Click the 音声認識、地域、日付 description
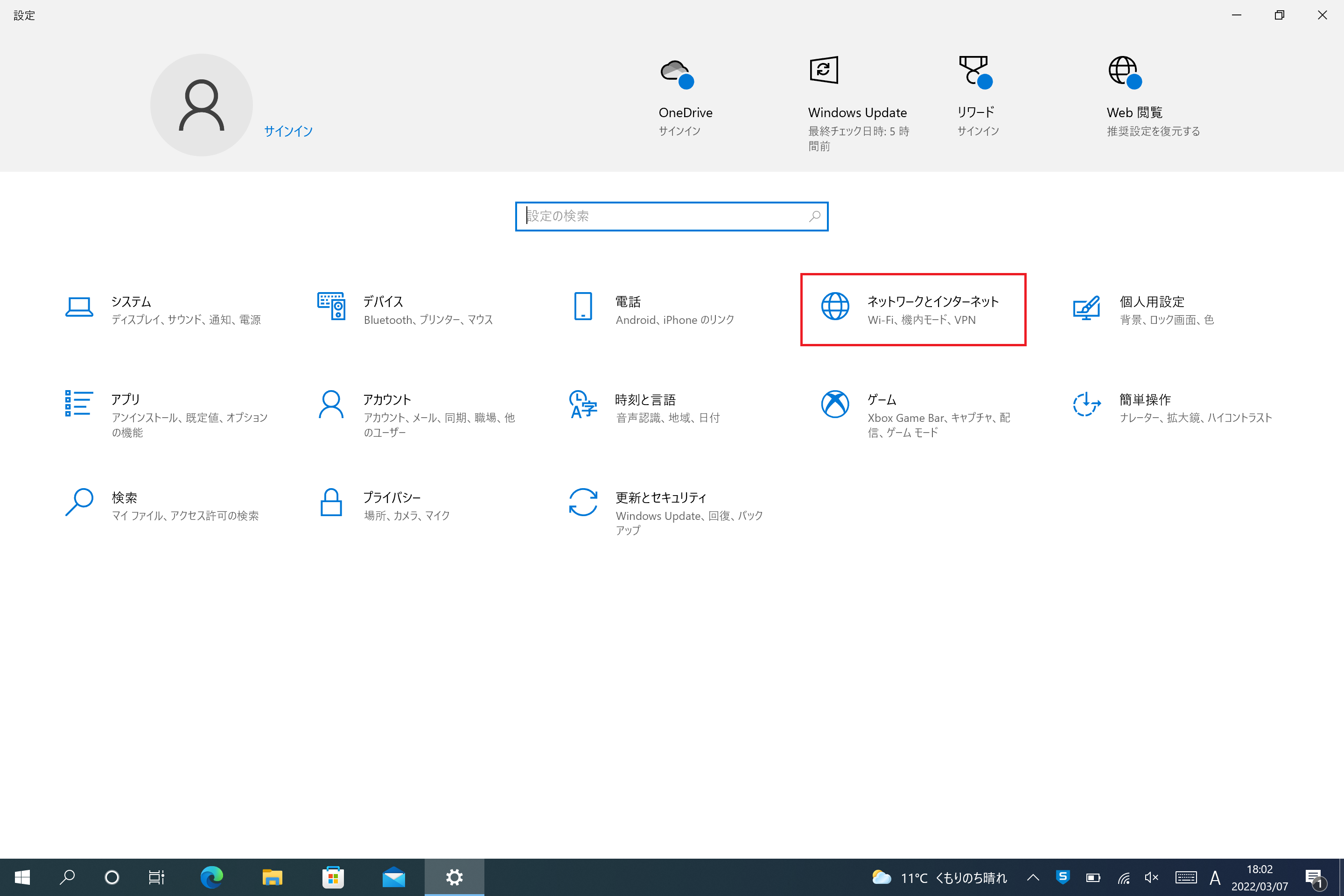Screen dimensions: 1344x896 (668, 418)
